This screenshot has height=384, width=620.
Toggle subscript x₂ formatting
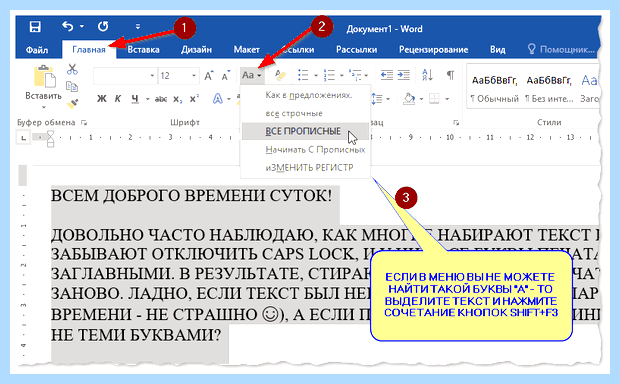coord(178,99)
